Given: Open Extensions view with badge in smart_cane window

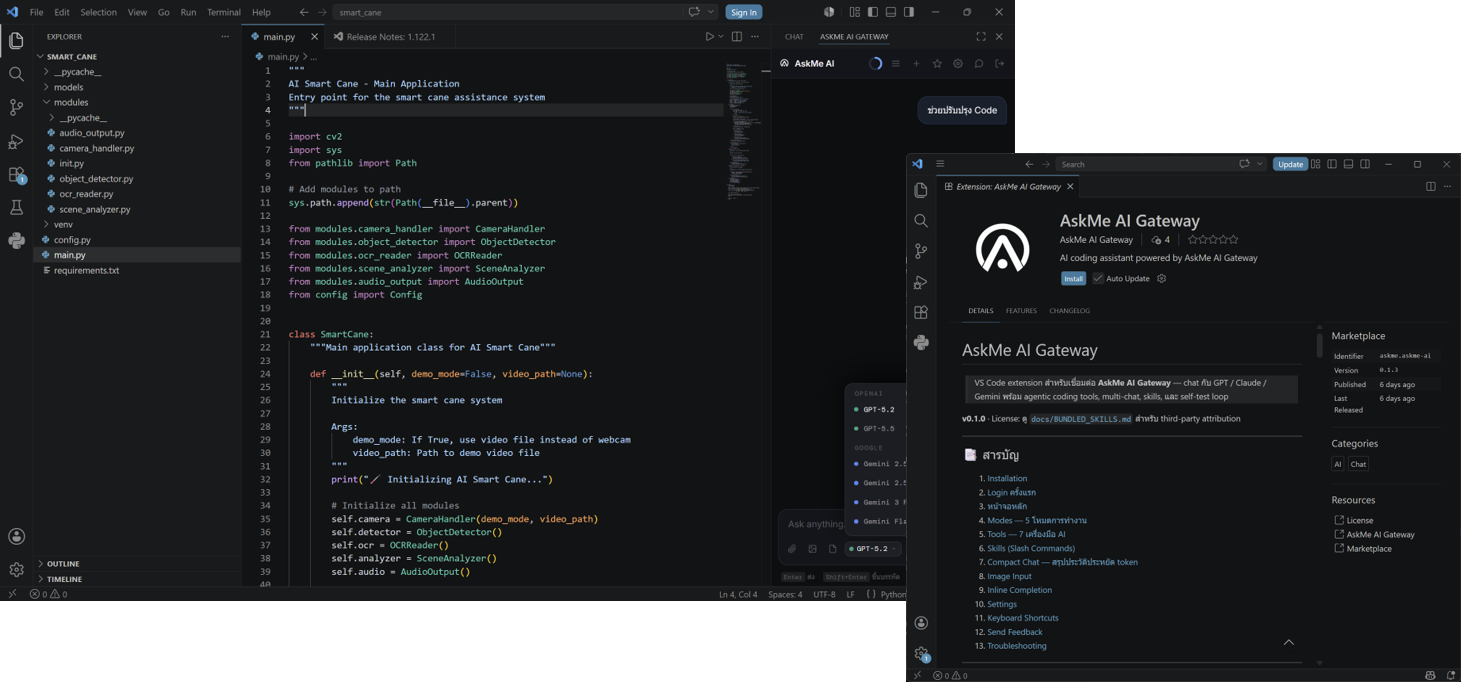Looking at the screenshot, I should [16, 174].
